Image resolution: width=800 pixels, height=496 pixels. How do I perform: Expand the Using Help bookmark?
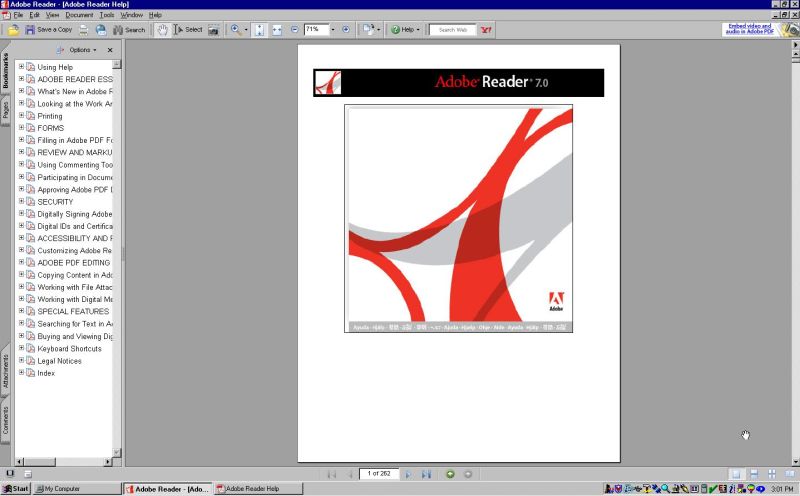[21, 66]
